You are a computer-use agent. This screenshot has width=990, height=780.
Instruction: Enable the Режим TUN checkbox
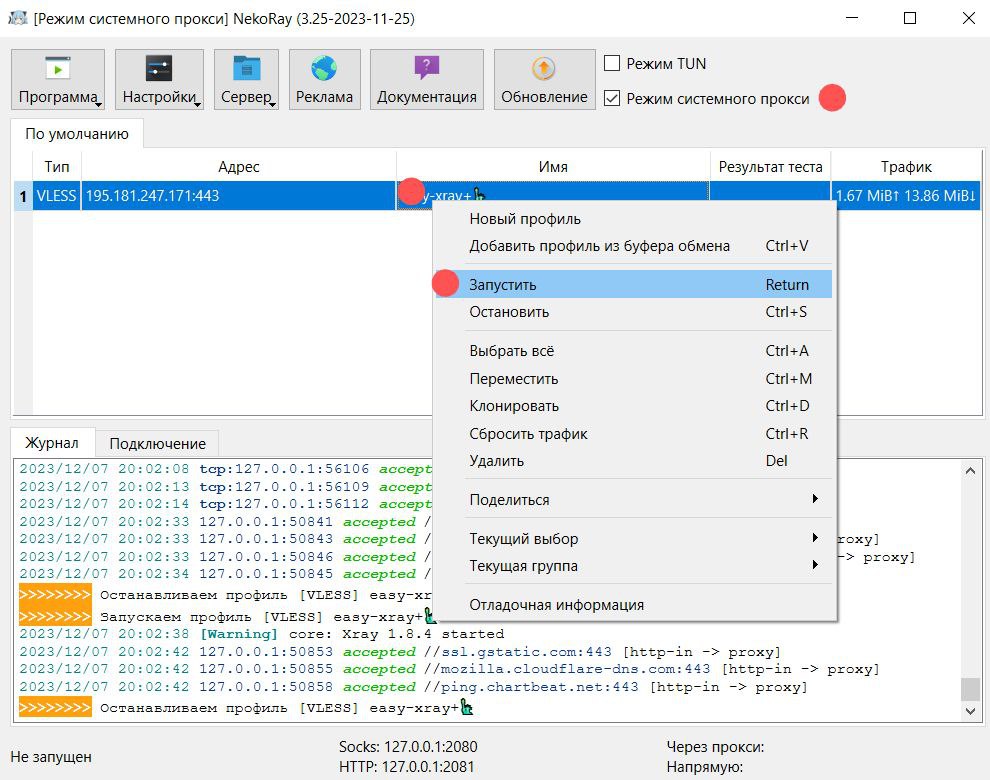point(613,64)
